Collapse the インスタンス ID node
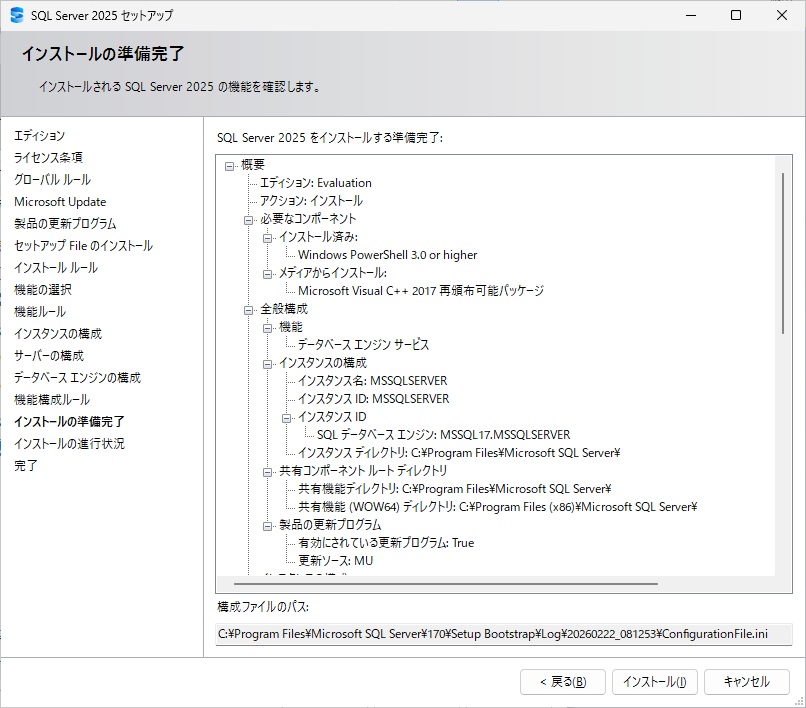 point(285,416)
